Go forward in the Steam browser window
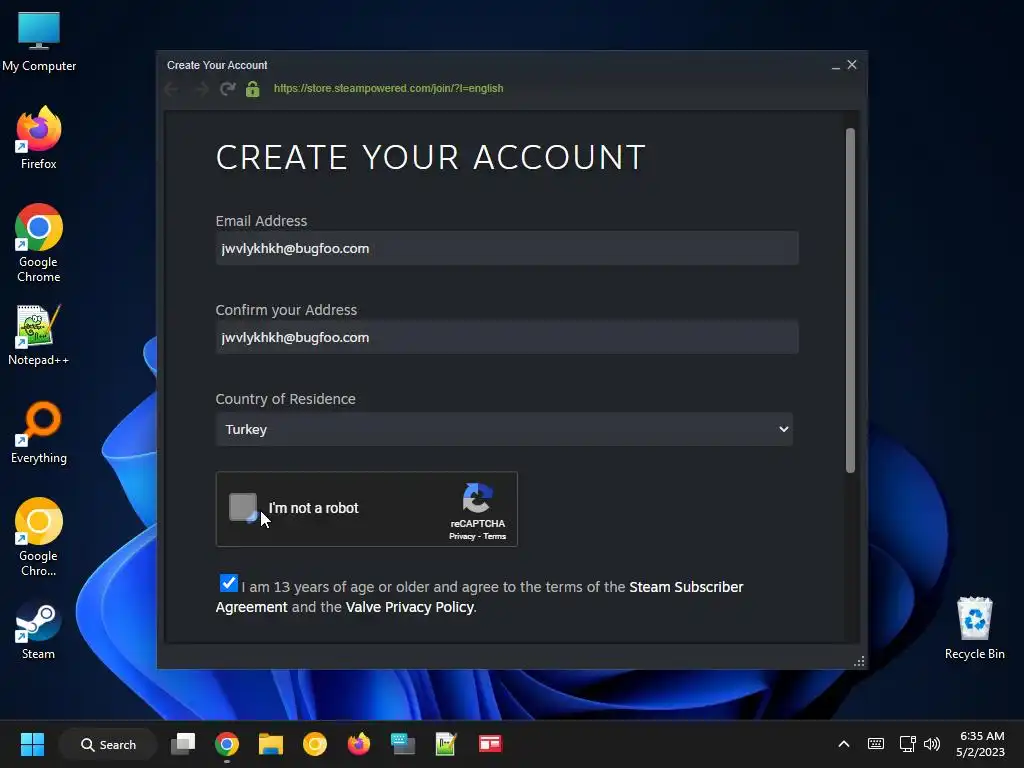Image resolution: width=1024 pixels, height=768 pixels. [x=200, y=89]
